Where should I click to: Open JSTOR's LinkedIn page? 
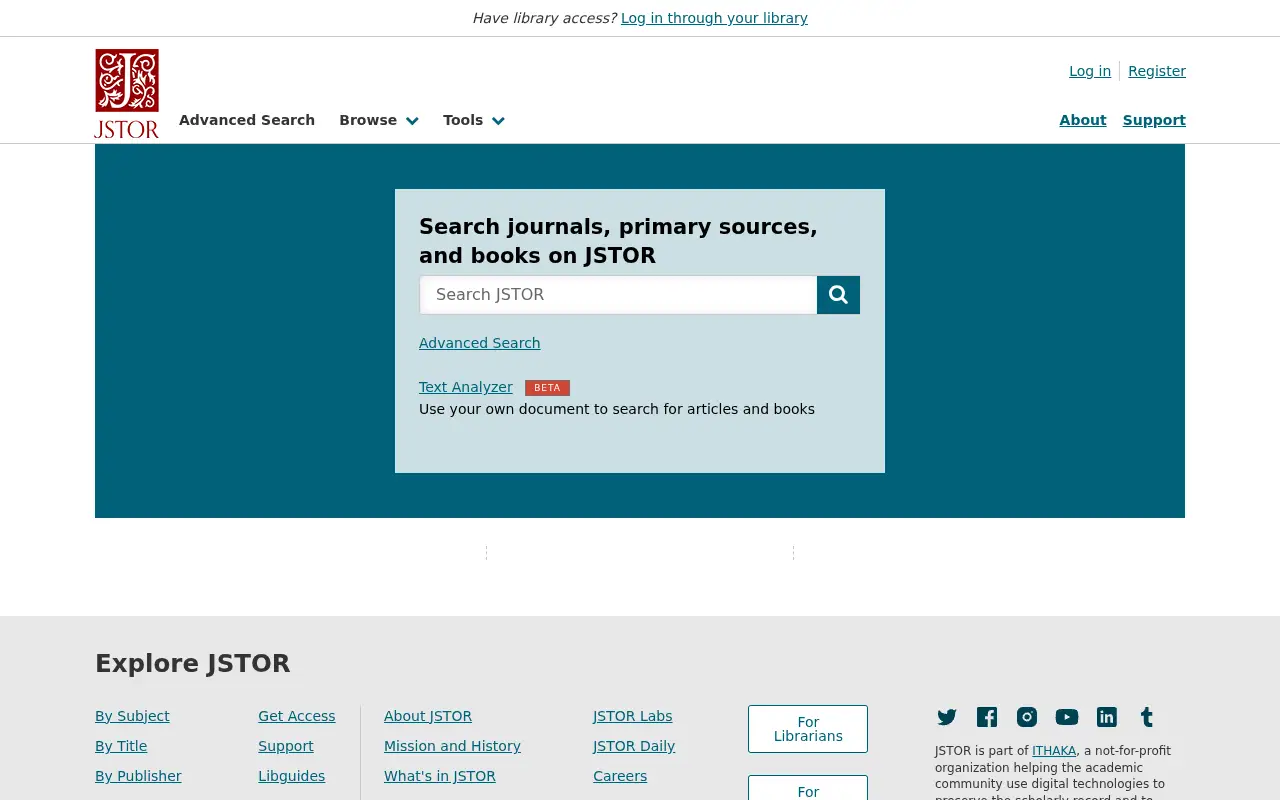[x=1107, y=717]
